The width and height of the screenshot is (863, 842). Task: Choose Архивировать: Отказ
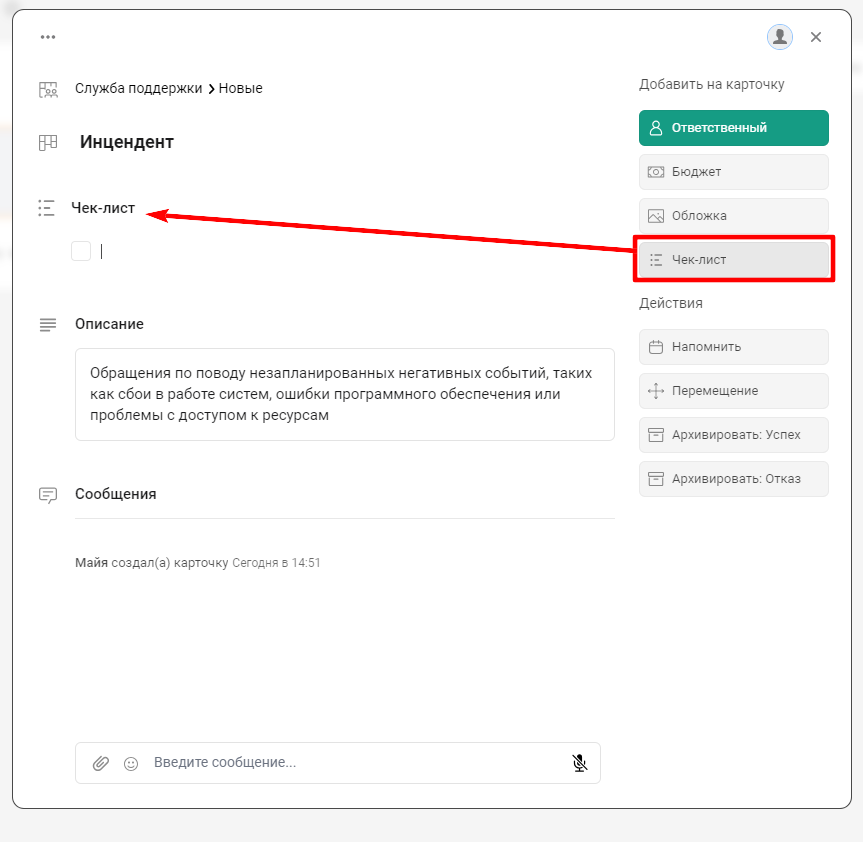tap(733, 479)
